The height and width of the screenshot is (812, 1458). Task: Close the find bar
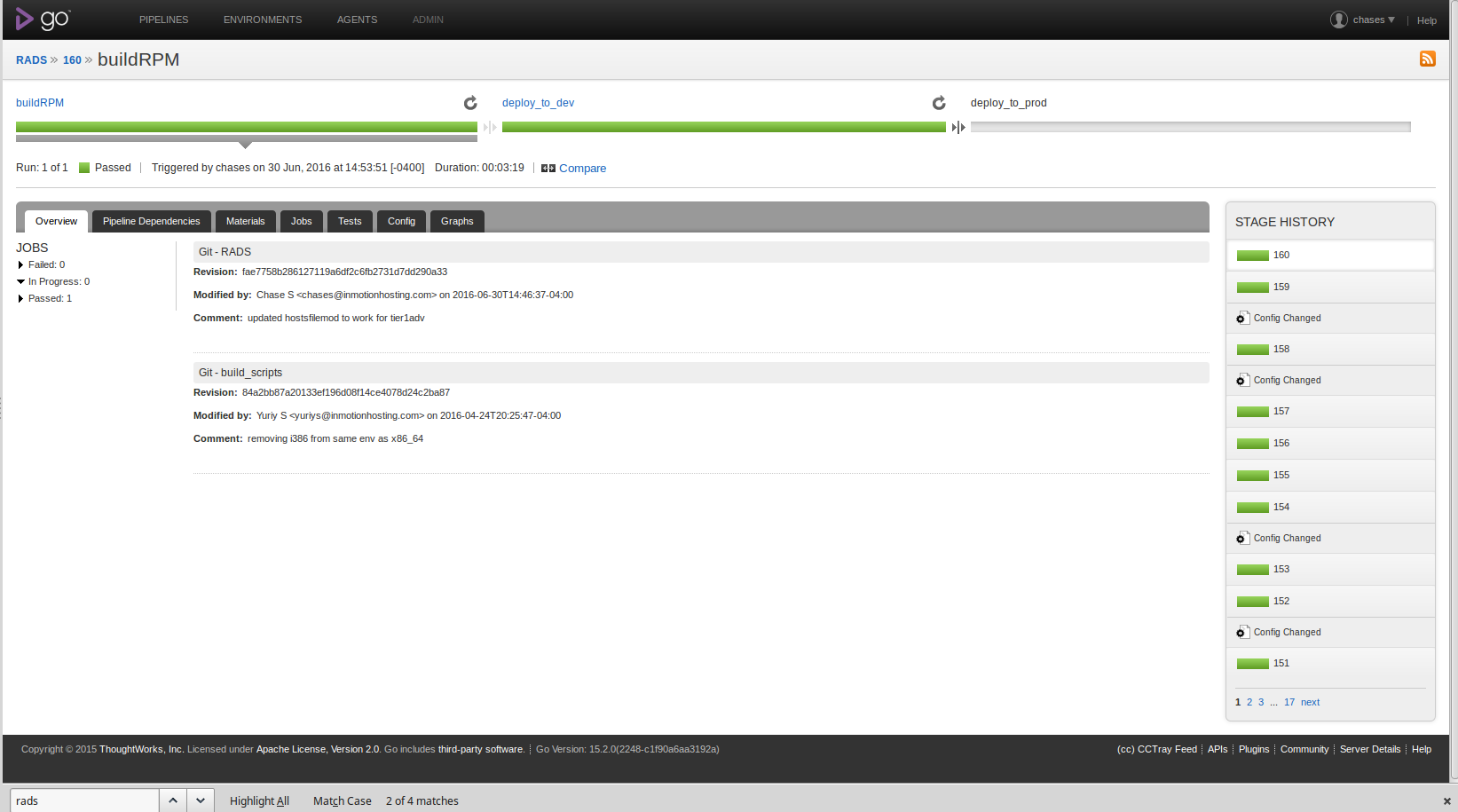pyautogui.click(x=1446, y=800)
